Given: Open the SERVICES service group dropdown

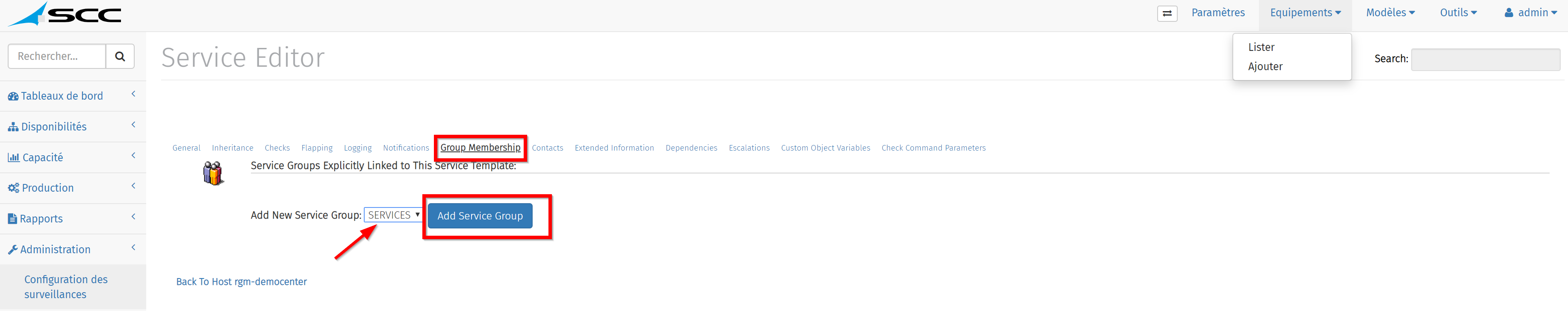Looking at the screenshot, I should pos(393,215).
